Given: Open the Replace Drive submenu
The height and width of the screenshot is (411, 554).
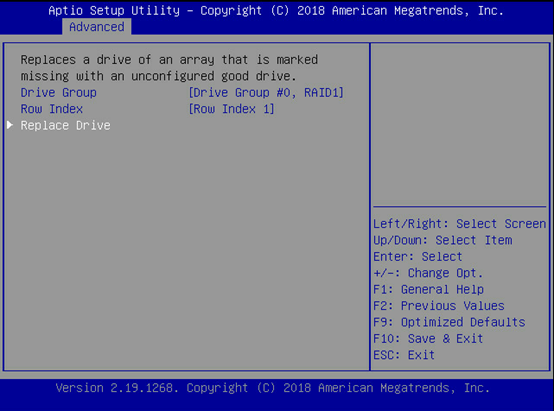Looking at the screenshot, I should point(65,125).
